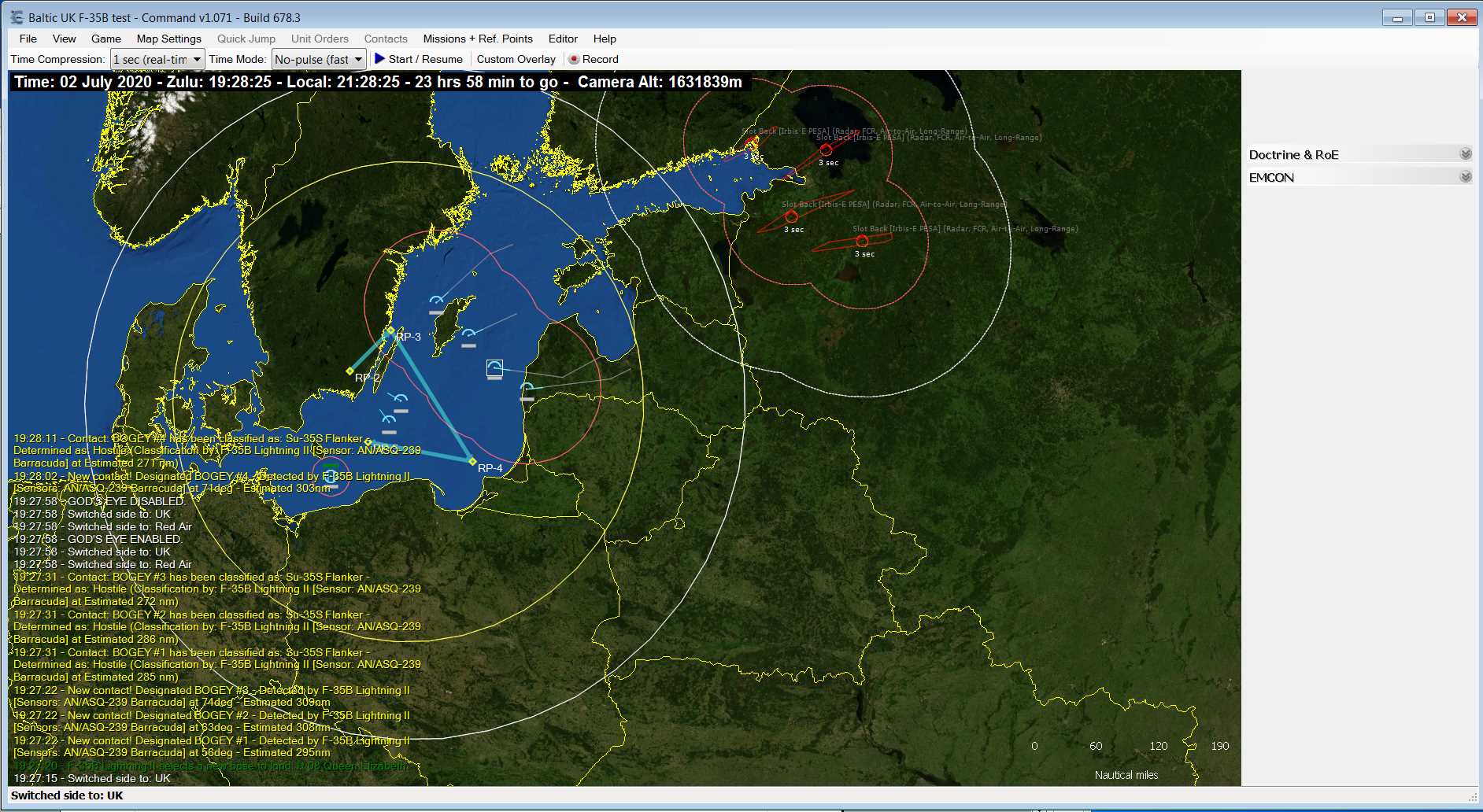Click the RP-2 reference point diamond

click(350, 371)
